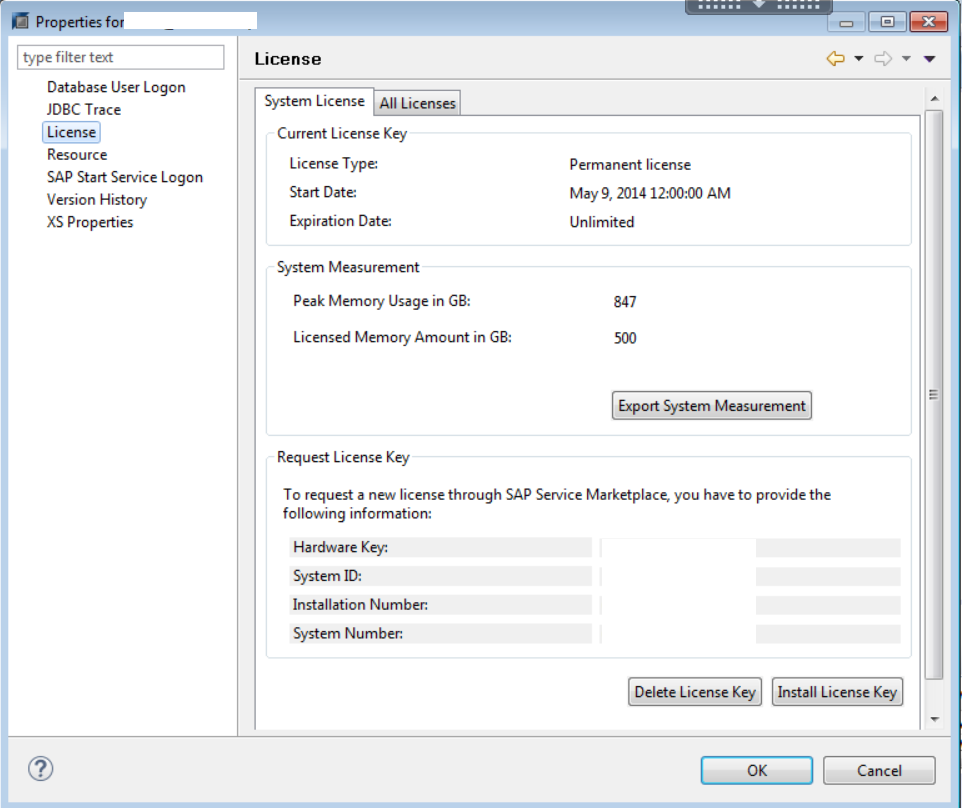
Task: Click the licensed memory value 500
Action: [625, 338]
